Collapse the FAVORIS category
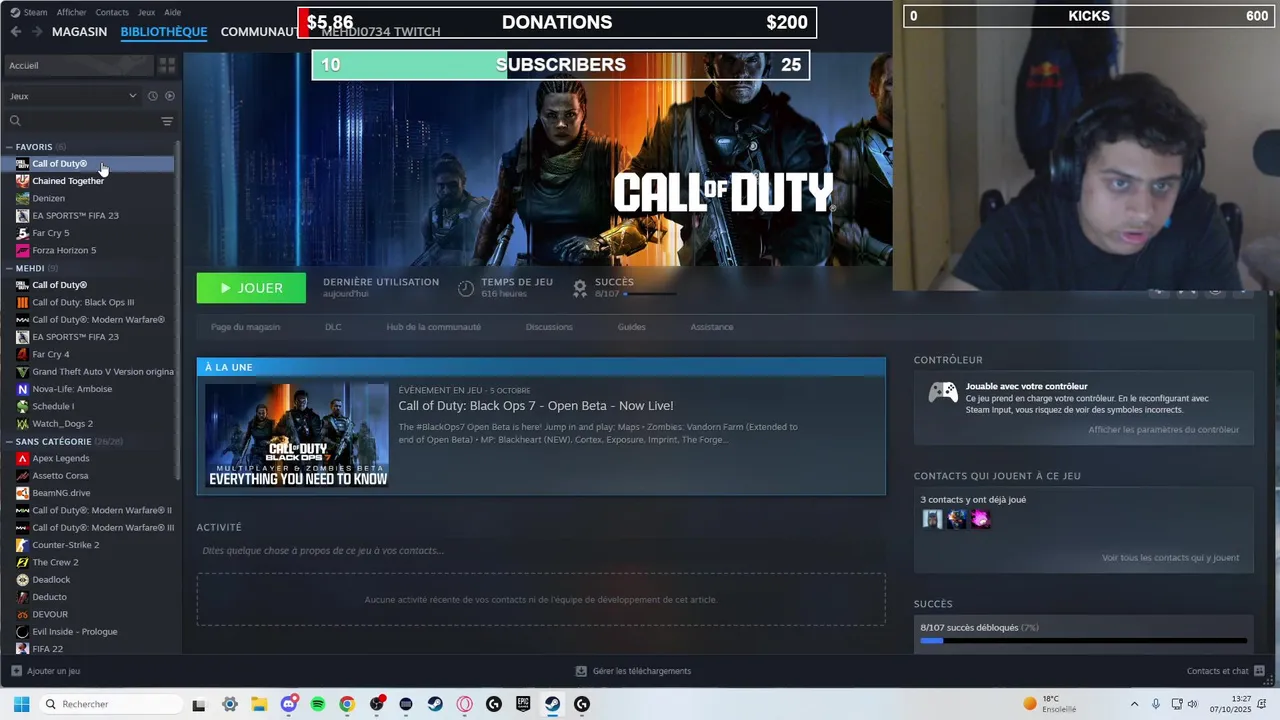 pyautogui.click(x=9, y=147)
